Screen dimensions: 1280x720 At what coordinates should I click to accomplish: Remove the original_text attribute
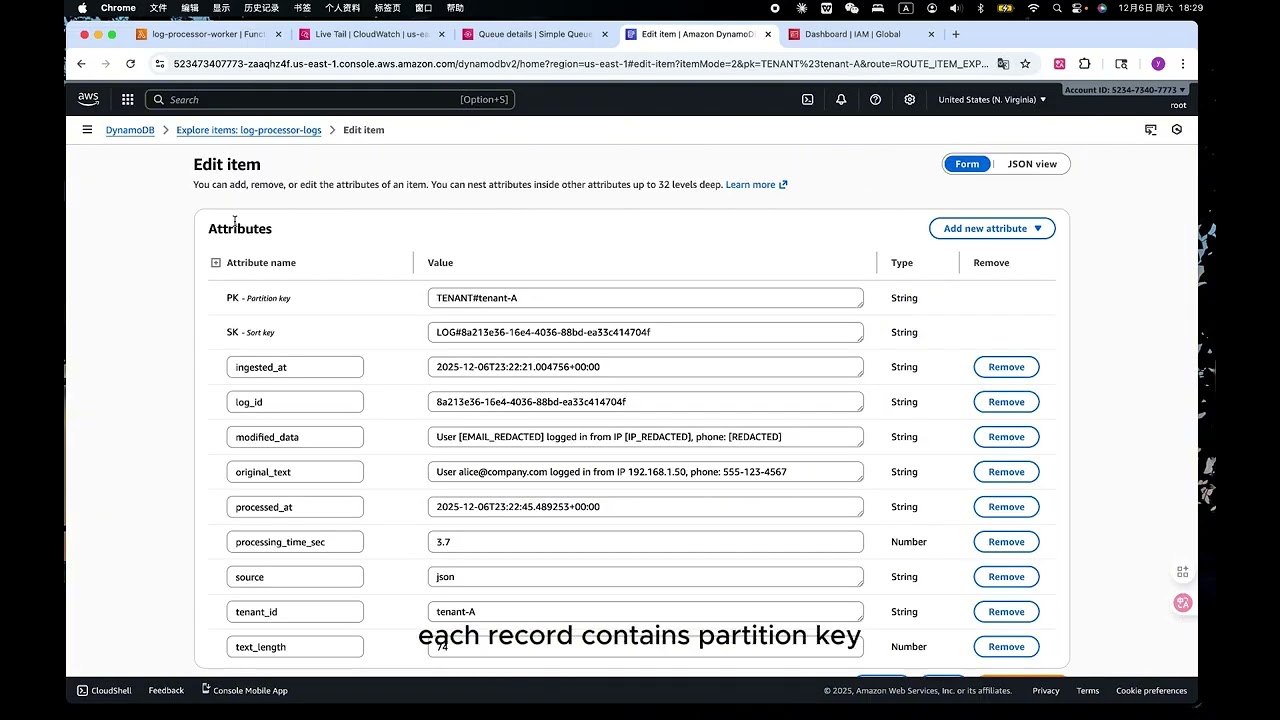point(1006,472)
